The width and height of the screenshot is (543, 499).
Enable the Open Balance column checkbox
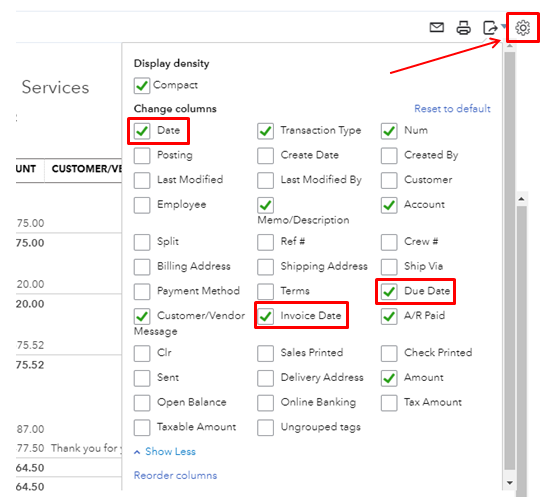click(142, 403)
